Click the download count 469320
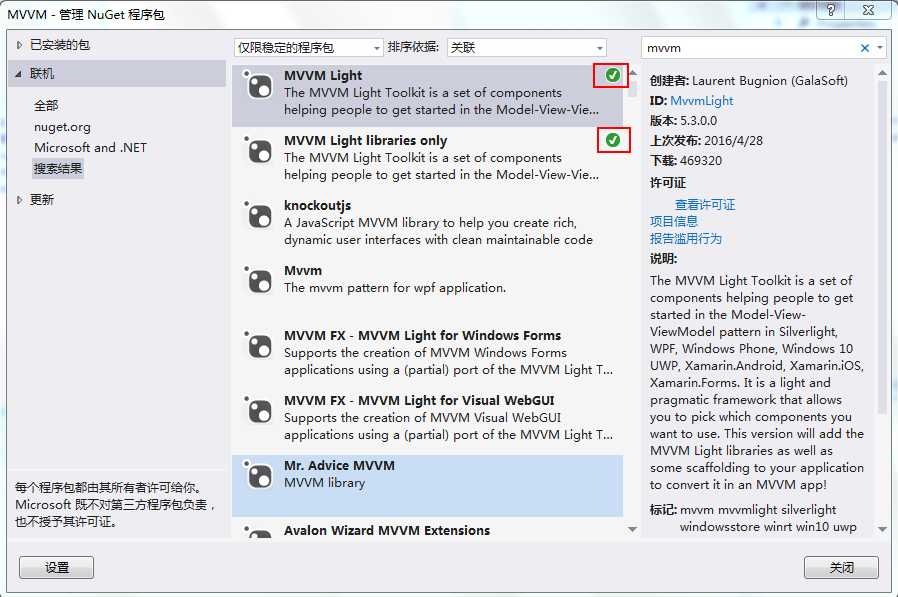This screenshot has height=597, width=898. tap(700, 161)
